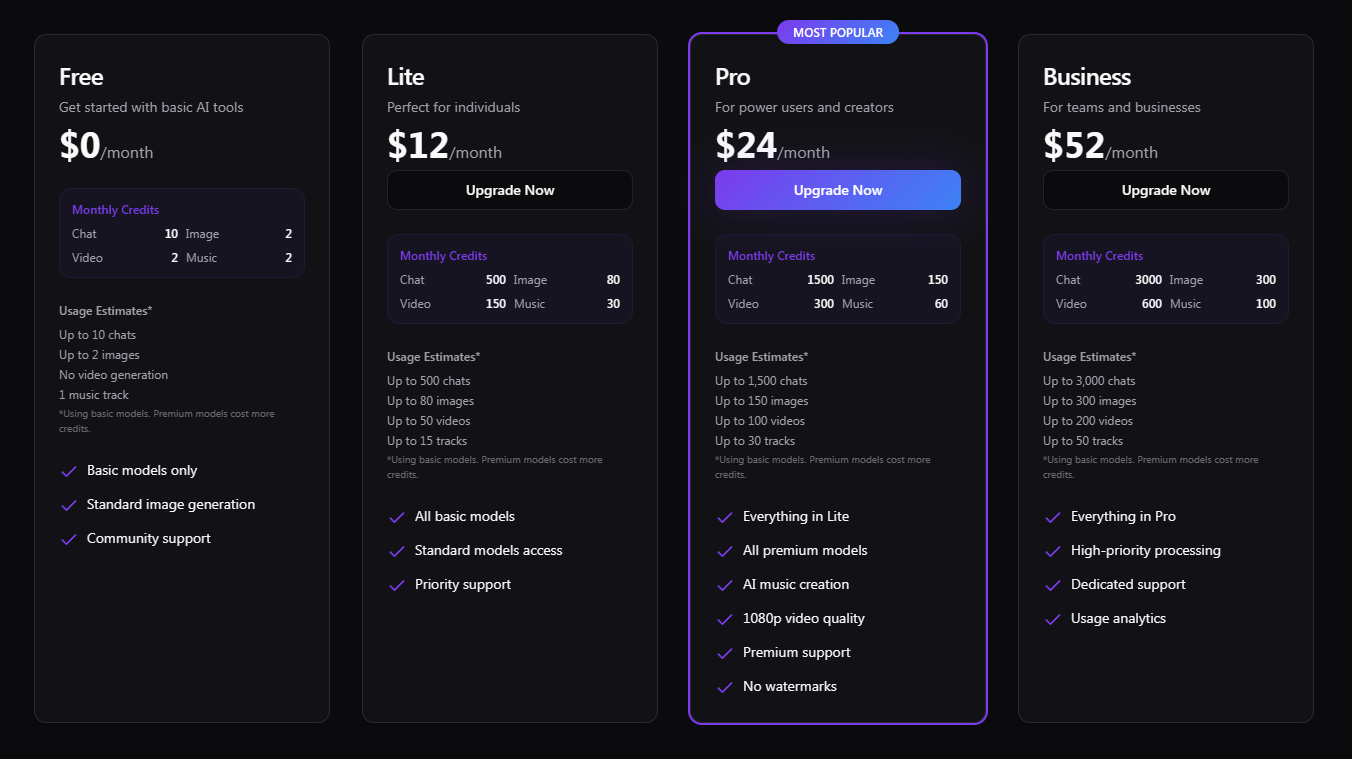The width and height of the screenshot is (1352, 759).
Task: Click checkmark next to Priority support
Action: click(x=397, y=585)
